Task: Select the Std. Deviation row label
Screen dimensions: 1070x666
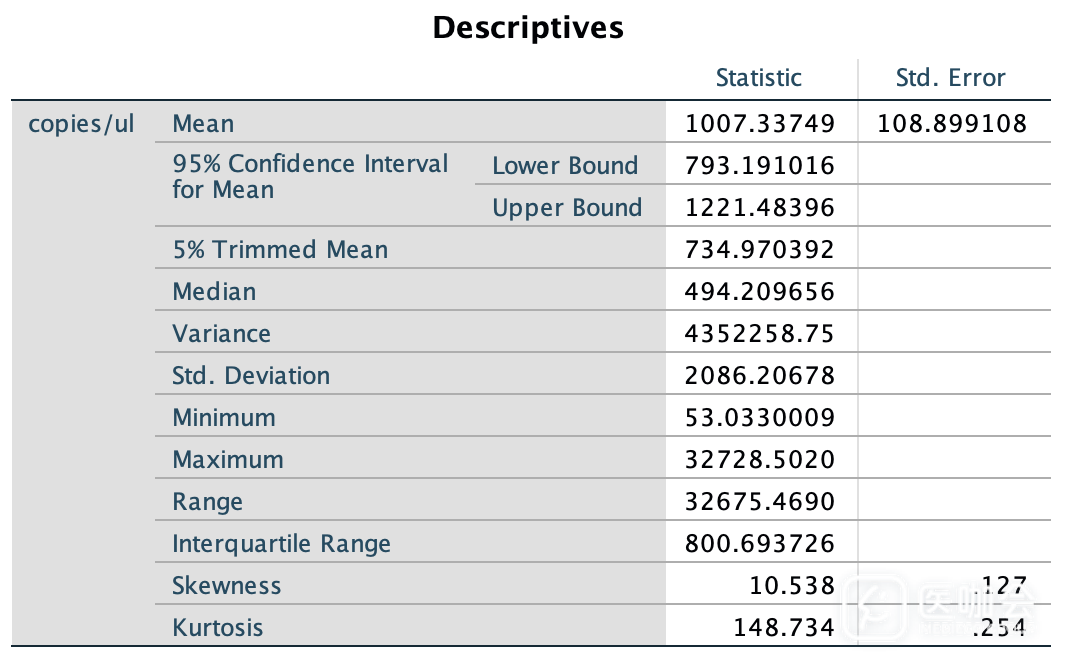Action: tap(251, 376)
